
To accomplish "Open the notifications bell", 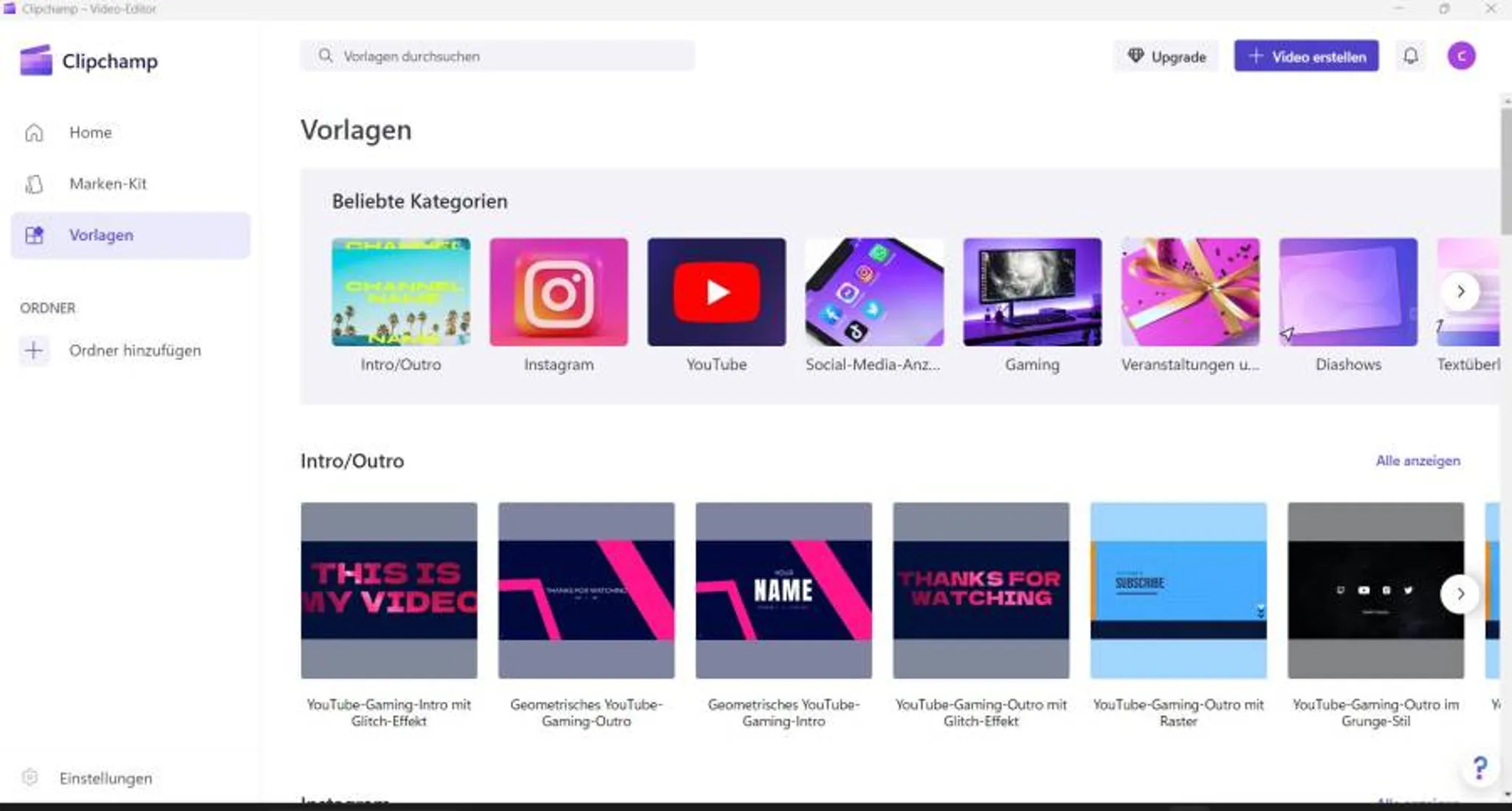I will 1411,56.
